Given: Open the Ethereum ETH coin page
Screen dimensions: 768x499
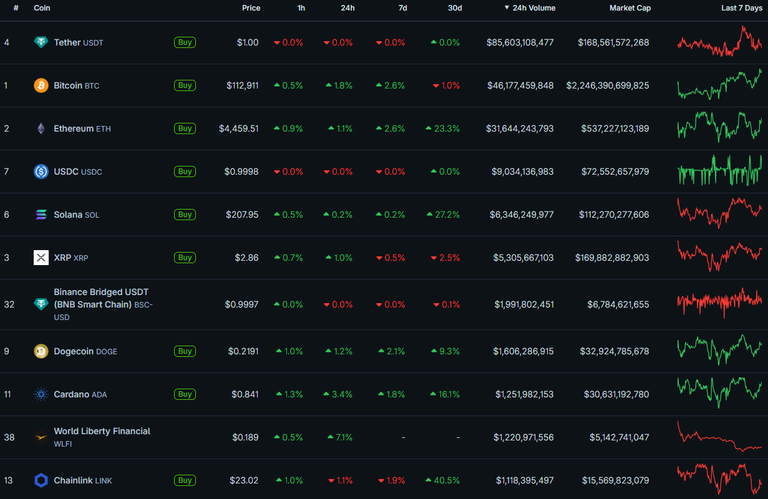Looking at the screenshot, I should click(x=82, y=129).
